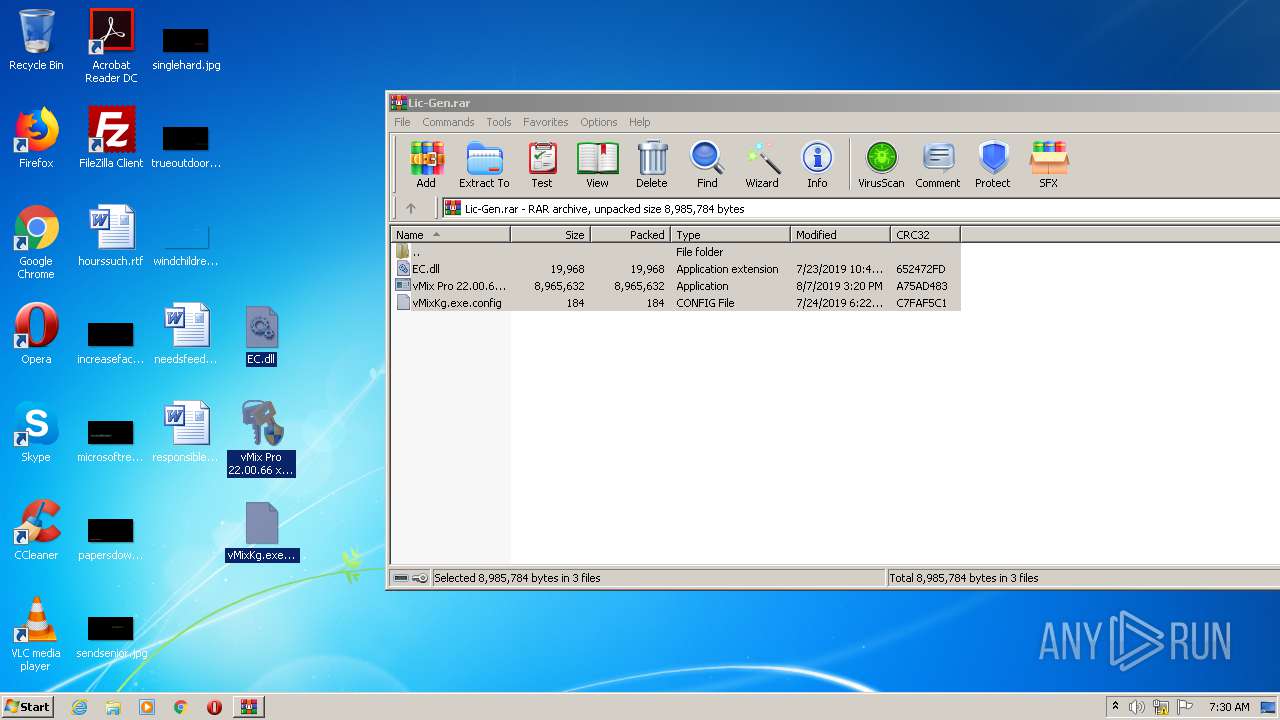The height and width of the screenshot is (720, 1280).
Task: Open the Favorites menu
Action: [x=545, y=122]
